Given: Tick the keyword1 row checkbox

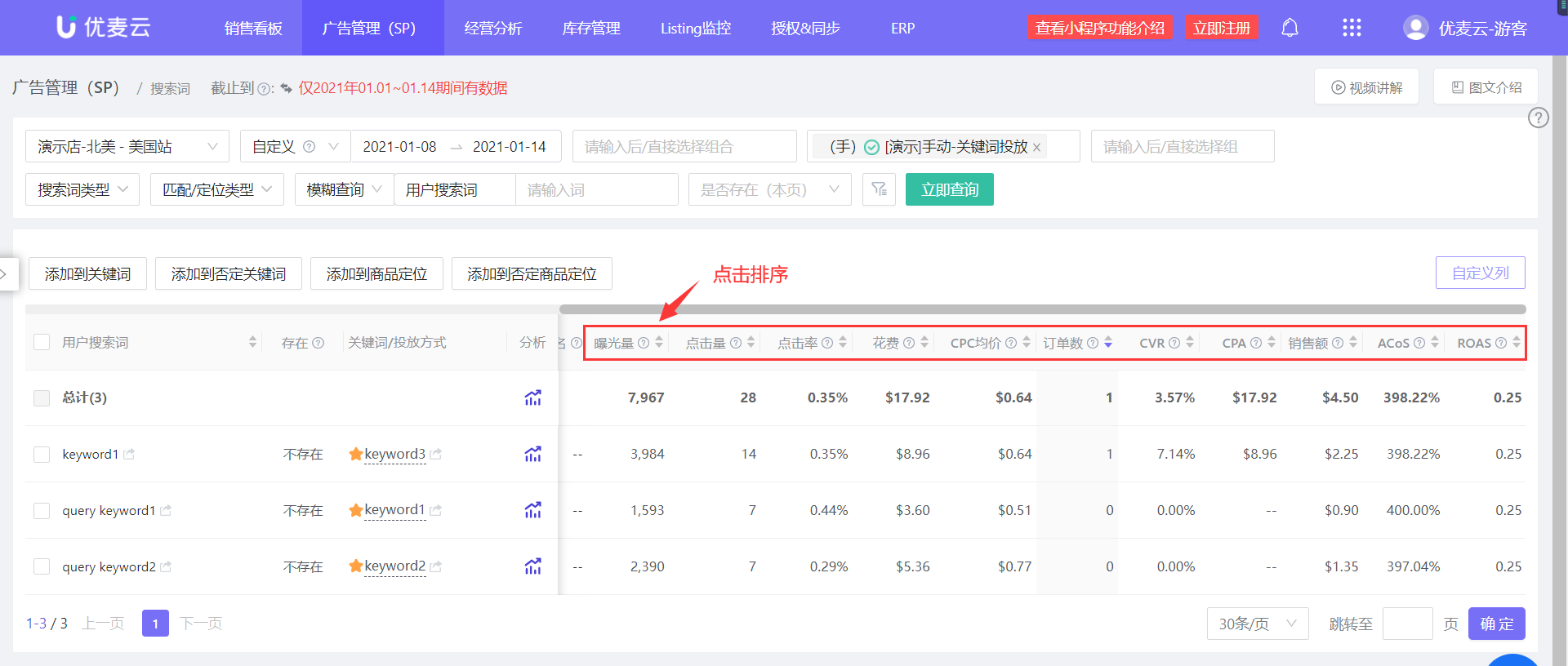Looking at the screenshot, I should (x=42, y=454).
